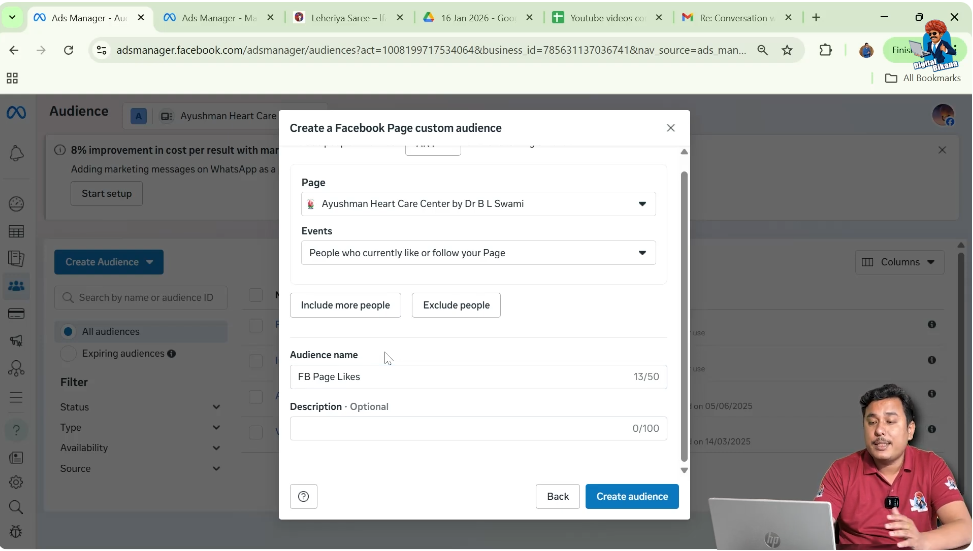The height and width of the screenshot is (551, 973).
Task: Select the Expiring audiences radio option
Action: click(68, 354)
